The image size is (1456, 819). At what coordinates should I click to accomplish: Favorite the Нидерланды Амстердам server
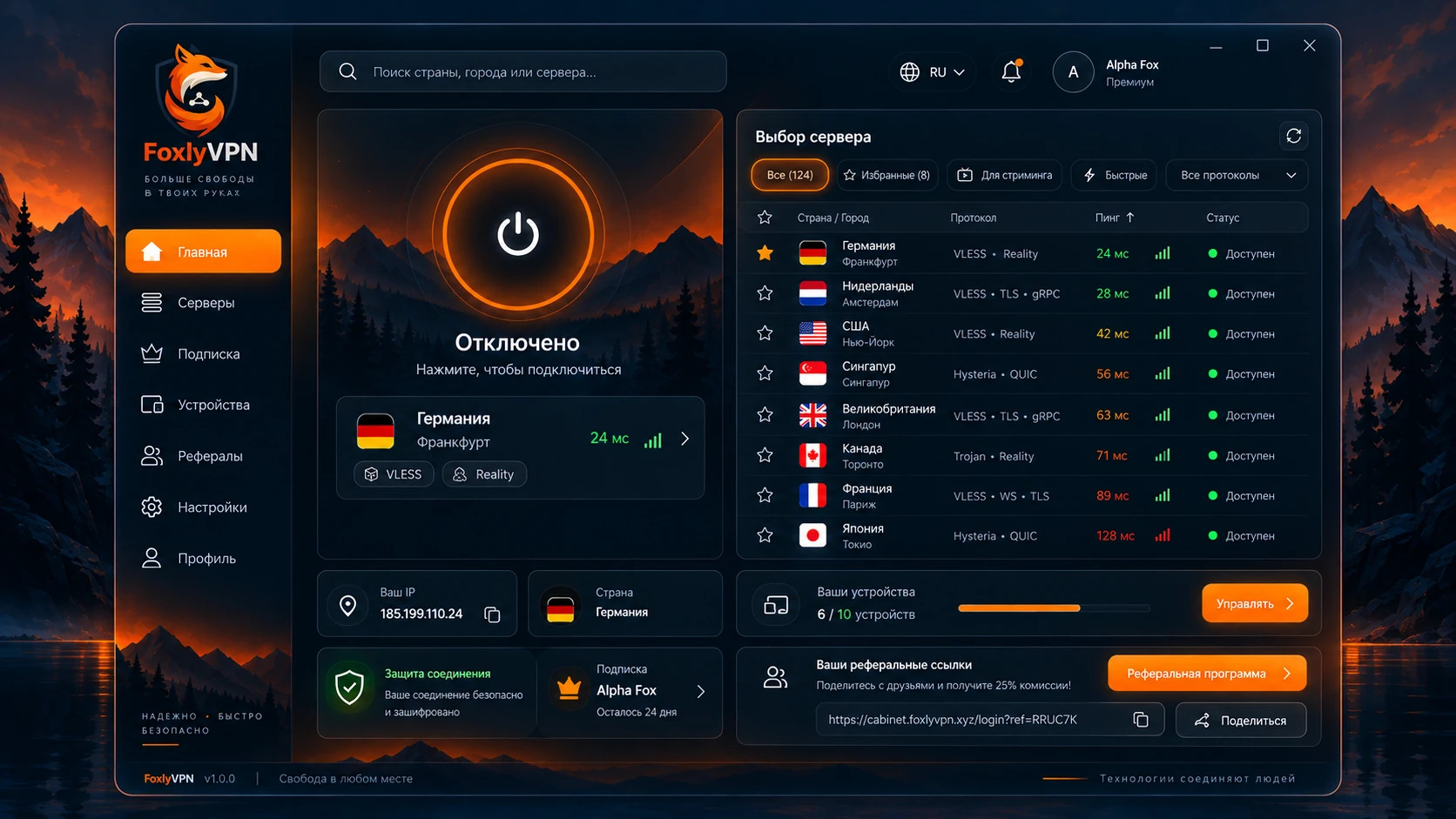pyautogui.click(x=765, y=293)
